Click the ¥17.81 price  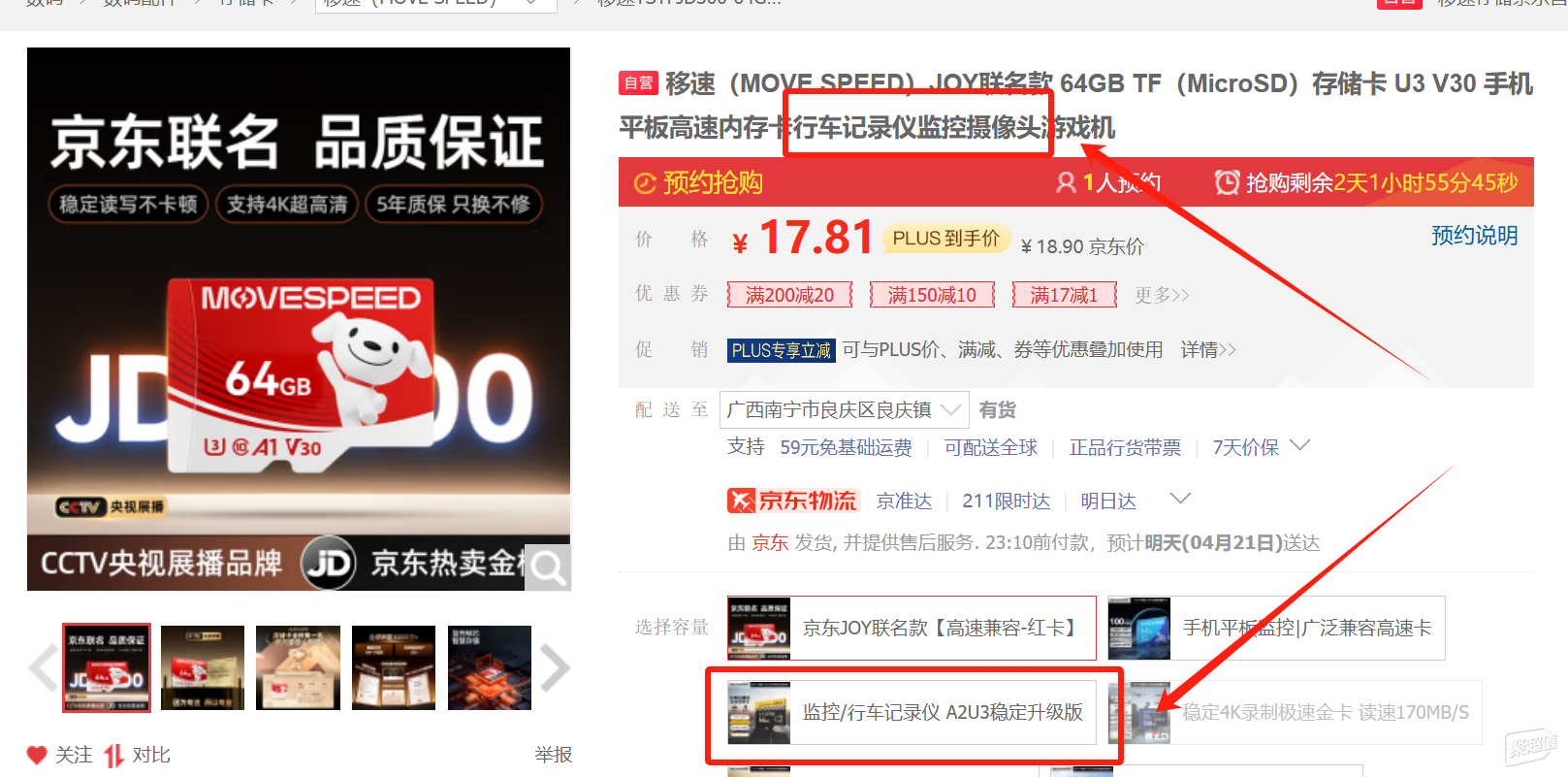(x=804, y=238)
